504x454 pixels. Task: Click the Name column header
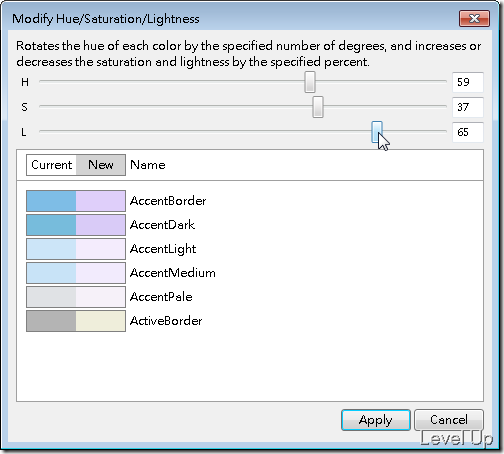click(x=148, y=165)
